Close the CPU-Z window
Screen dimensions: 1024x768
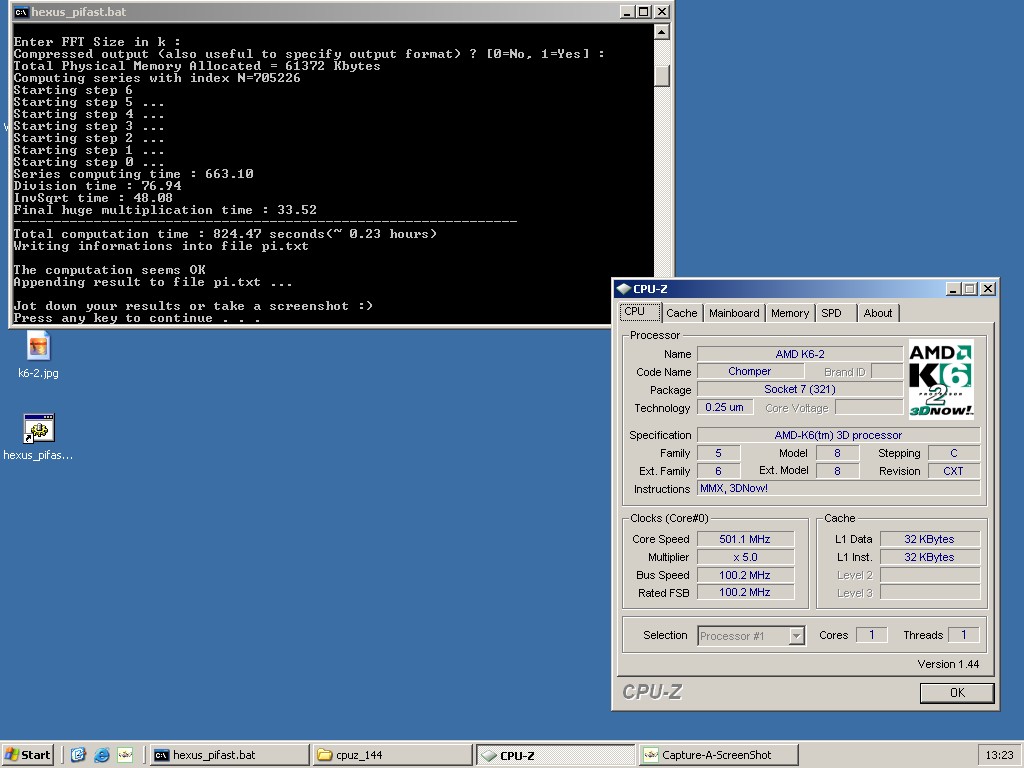pyautogui.click(x=988, y=289)
